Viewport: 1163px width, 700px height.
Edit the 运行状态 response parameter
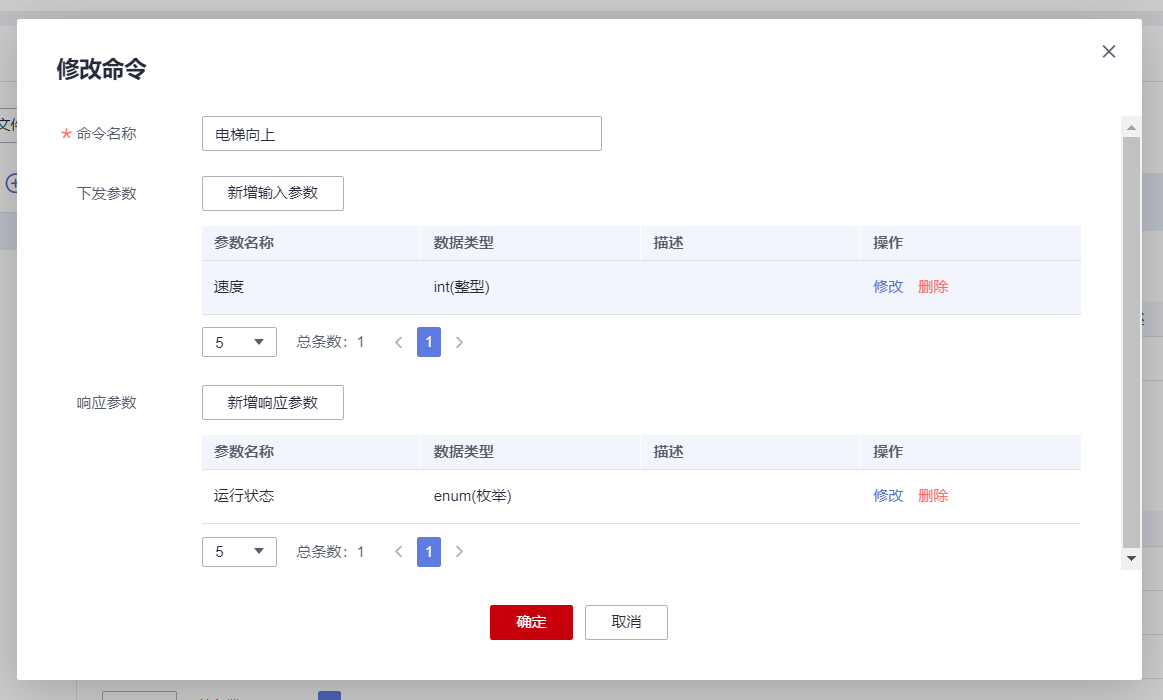(x=888, y=496)
